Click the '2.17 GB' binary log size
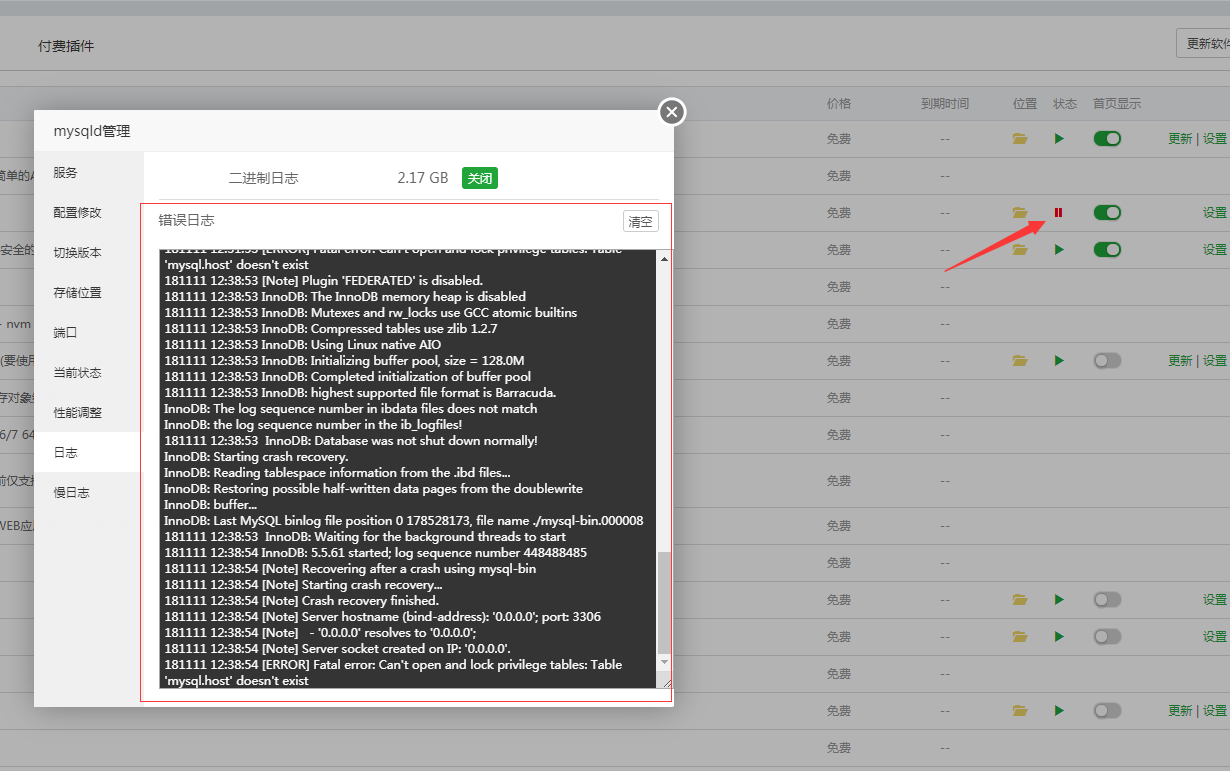 click(422, 178)
